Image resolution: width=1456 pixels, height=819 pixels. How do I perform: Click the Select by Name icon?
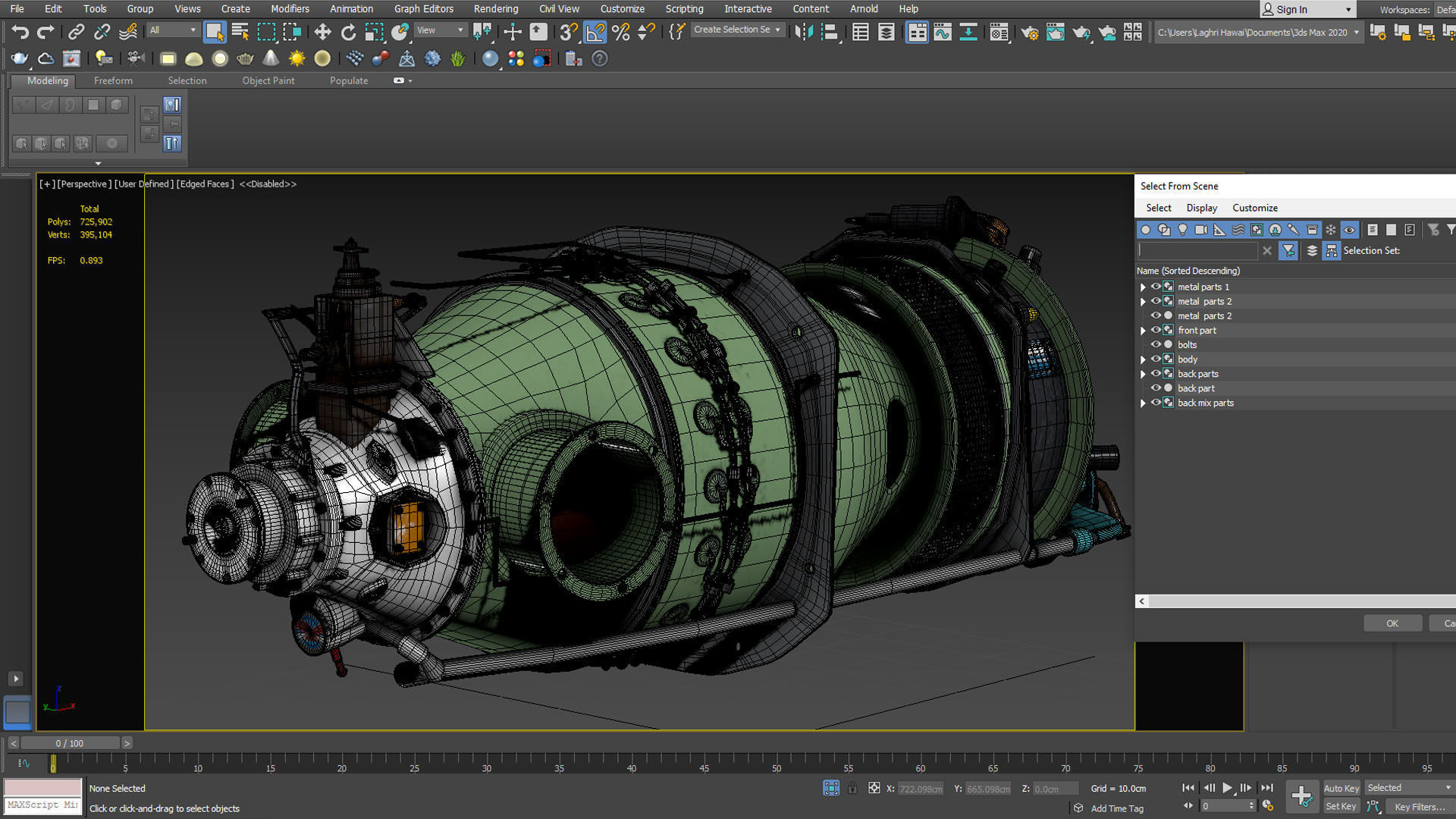[x=240, y=32]
